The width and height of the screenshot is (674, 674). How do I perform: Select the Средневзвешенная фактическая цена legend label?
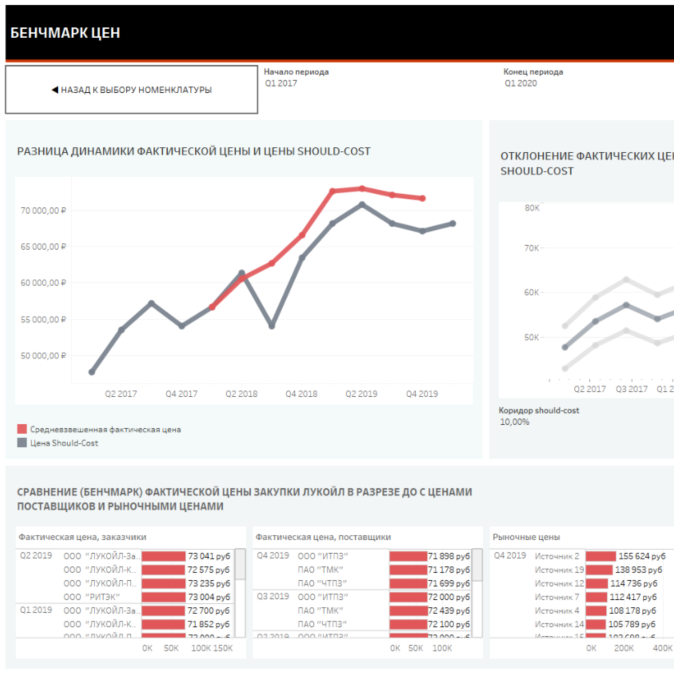(105, 429)
